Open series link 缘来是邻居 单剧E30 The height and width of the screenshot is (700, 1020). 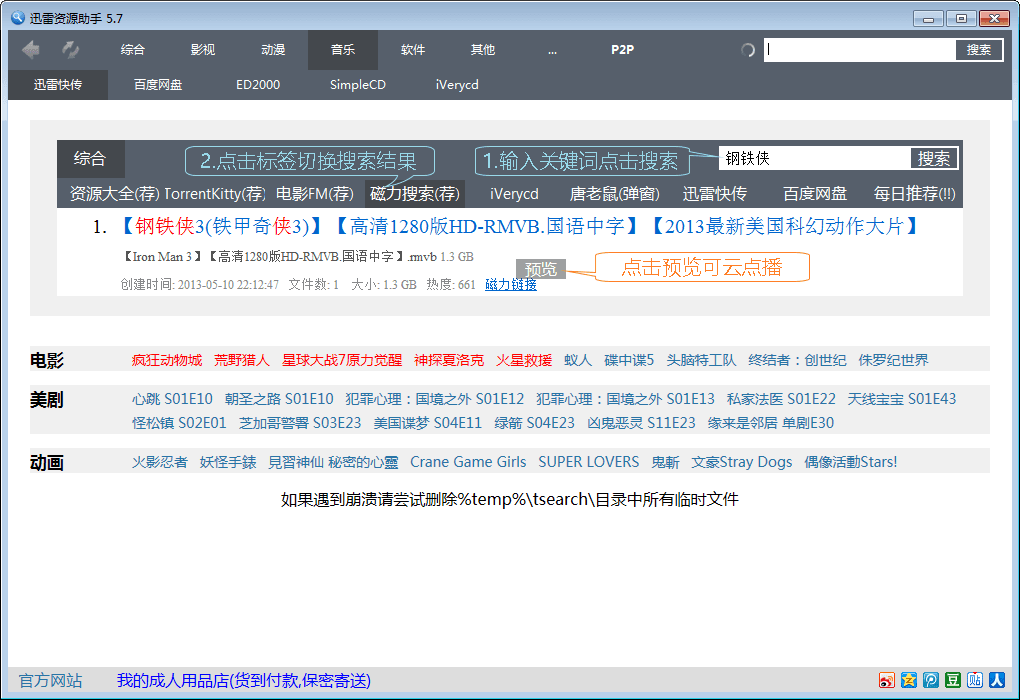[x=771, y=423]
